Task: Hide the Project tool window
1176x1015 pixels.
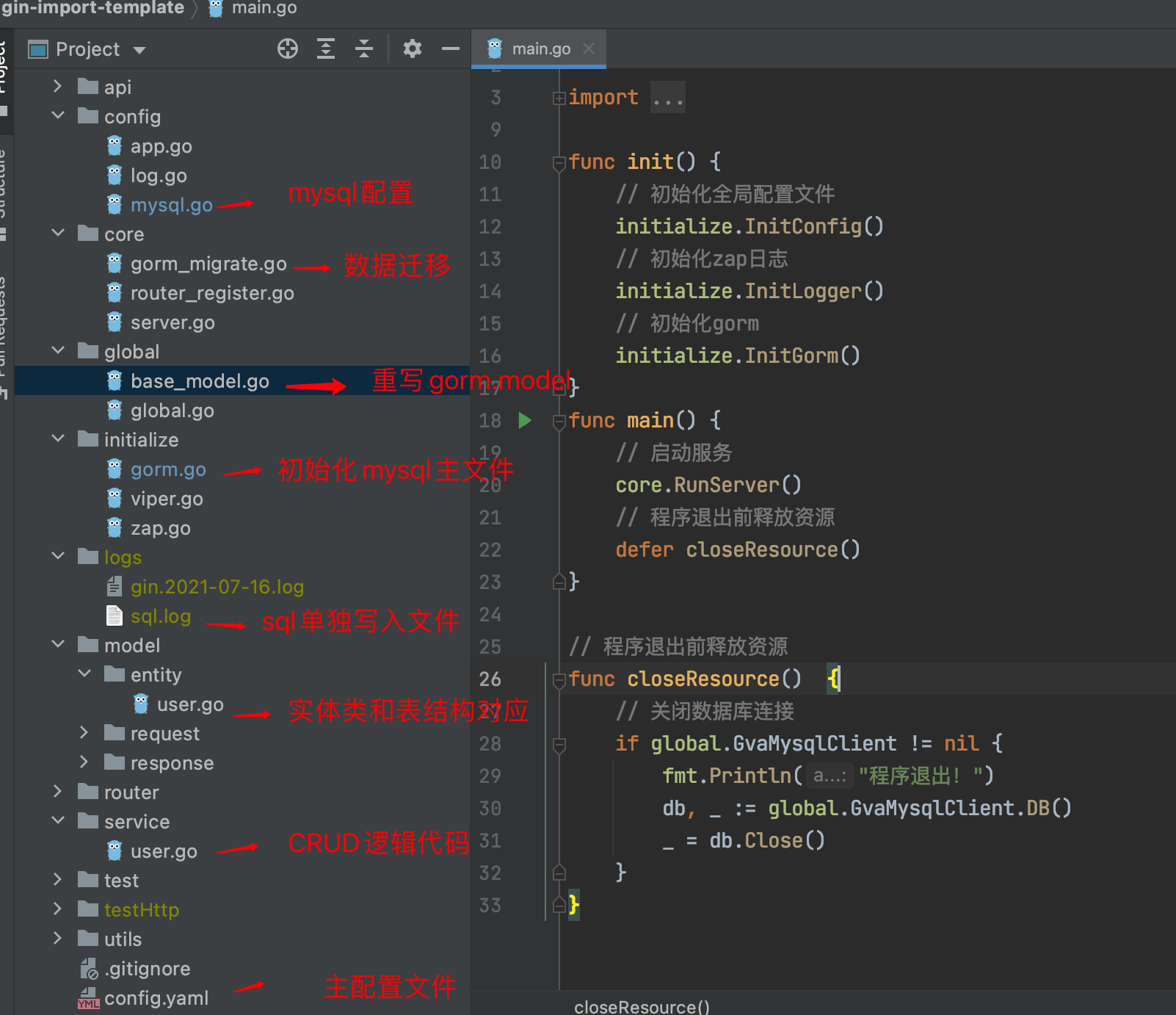Action: 451,49
